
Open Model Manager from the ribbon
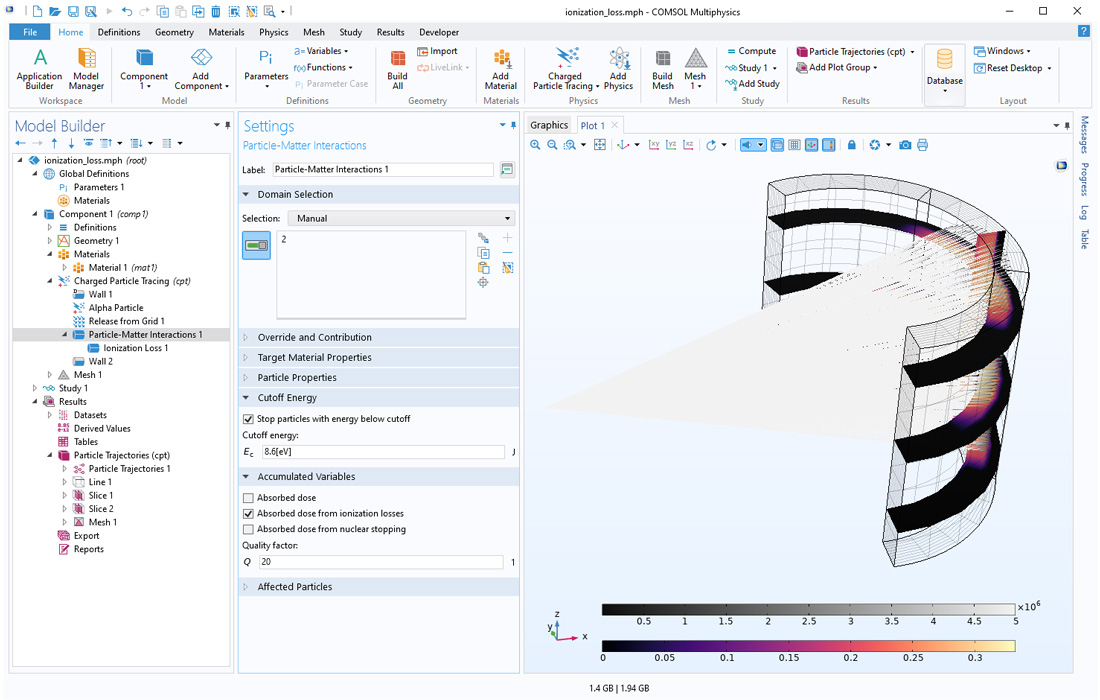point(86,66)
